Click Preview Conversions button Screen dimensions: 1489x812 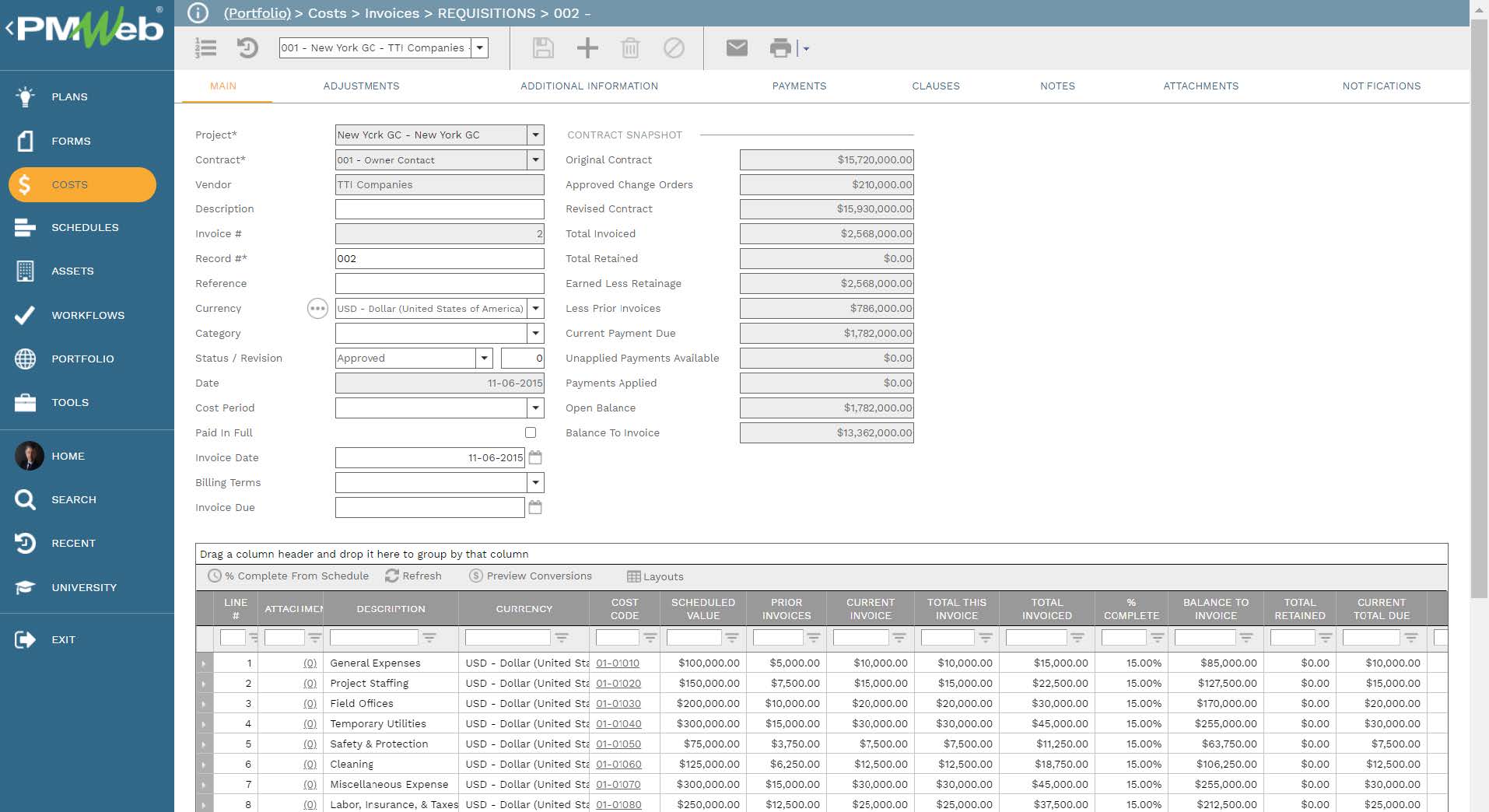531,576
